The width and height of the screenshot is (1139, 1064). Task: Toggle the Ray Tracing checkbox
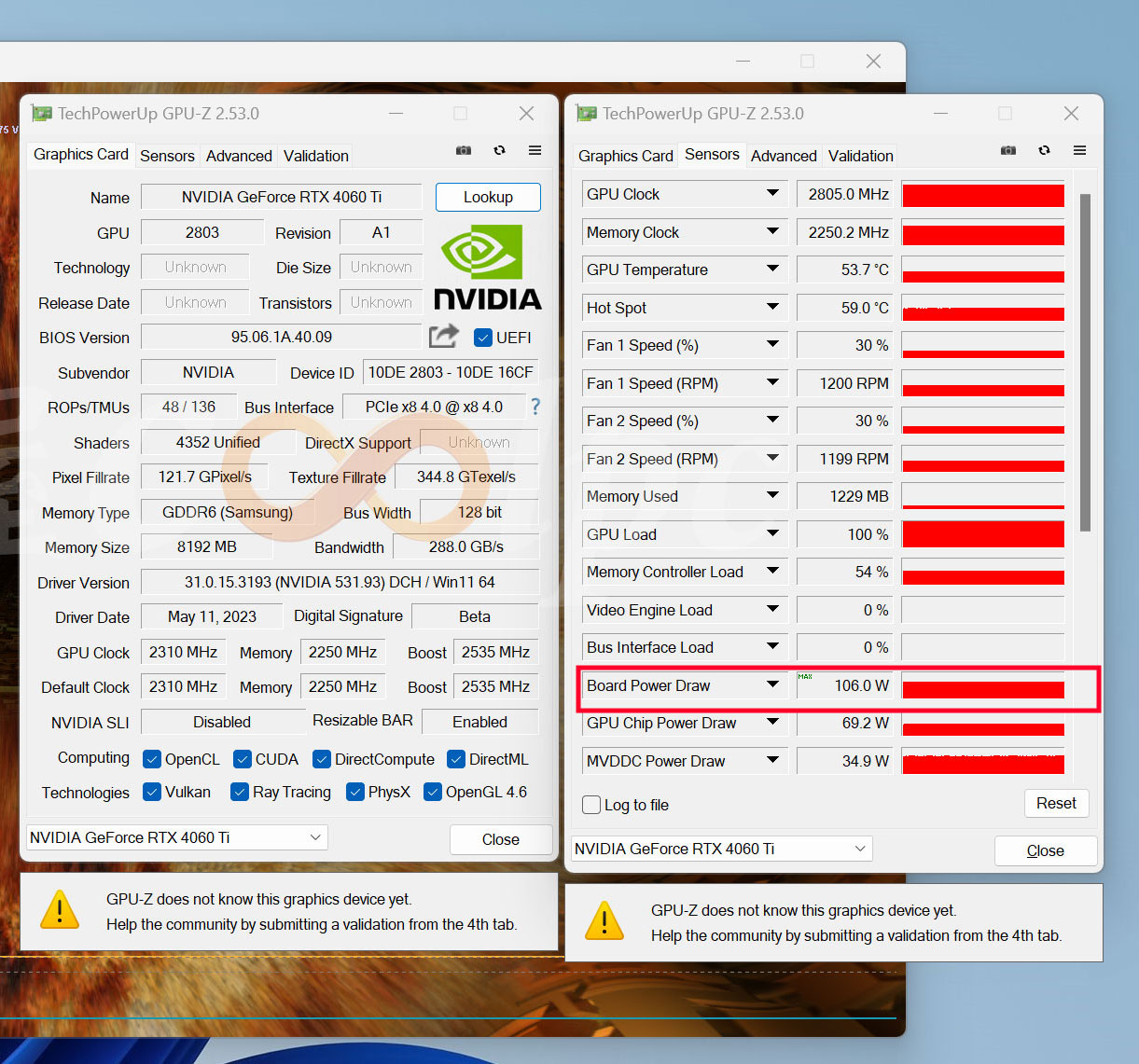[240, 792]
